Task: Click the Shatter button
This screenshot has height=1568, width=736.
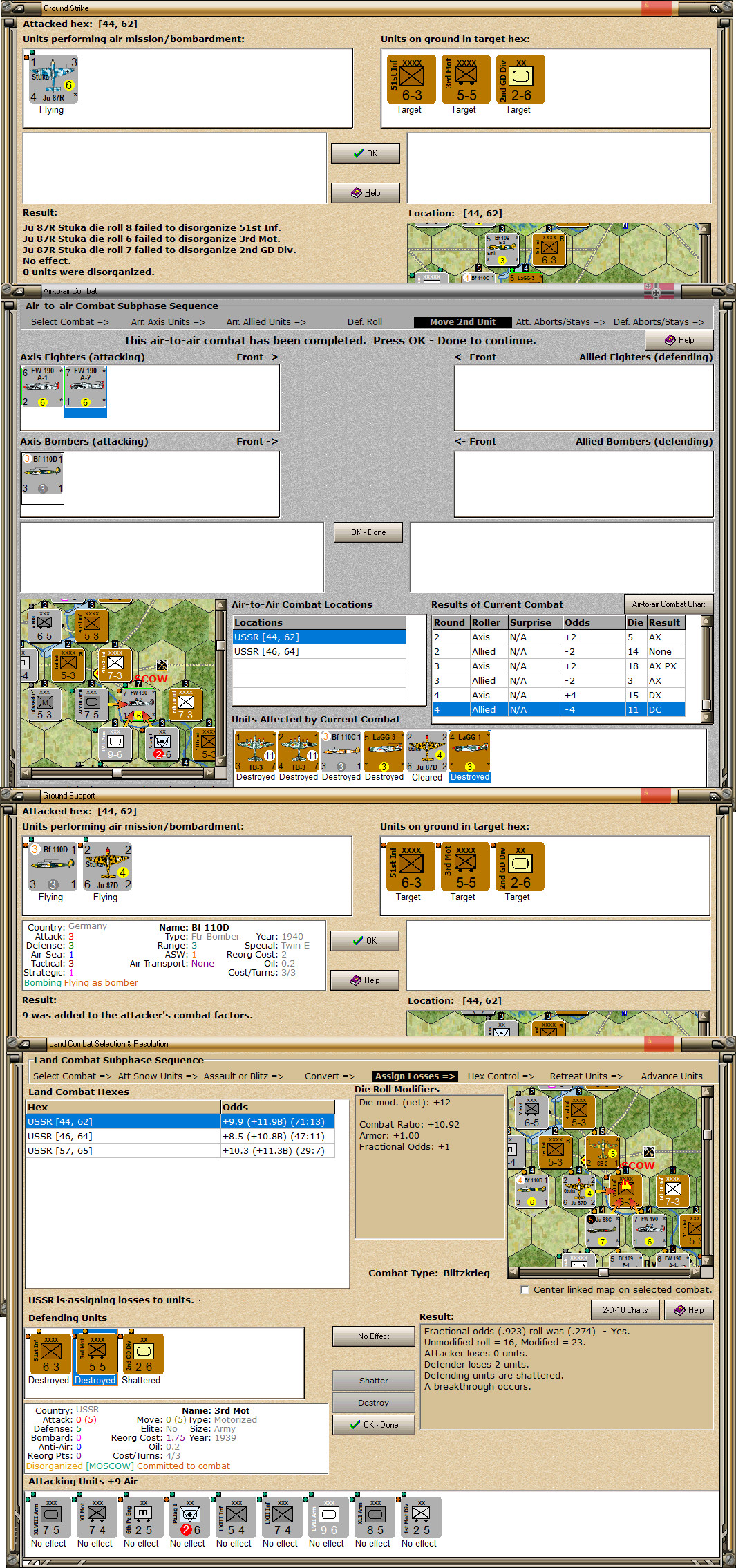Action: point(374,1381)
